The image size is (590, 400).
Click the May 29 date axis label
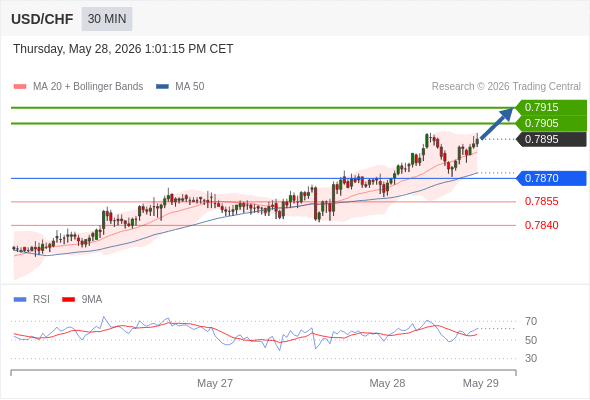click(x=481, y=383)
